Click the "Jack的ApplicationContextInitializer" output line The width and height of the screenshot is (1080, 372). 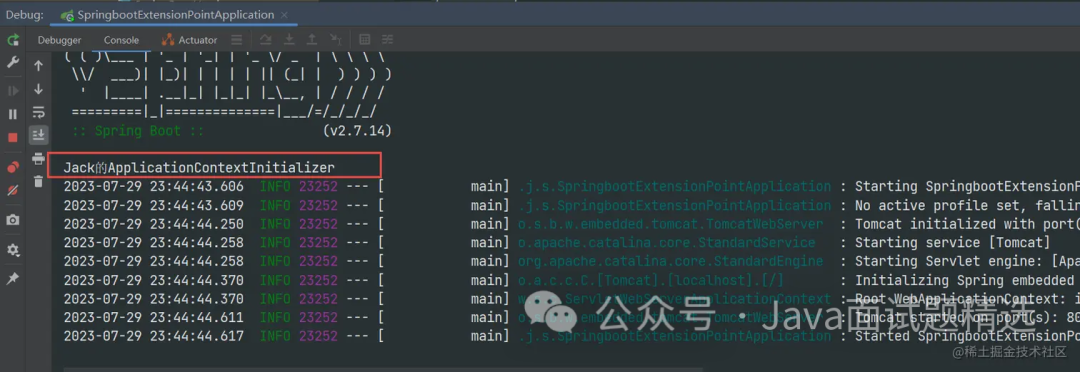click(x=199, y=167)
